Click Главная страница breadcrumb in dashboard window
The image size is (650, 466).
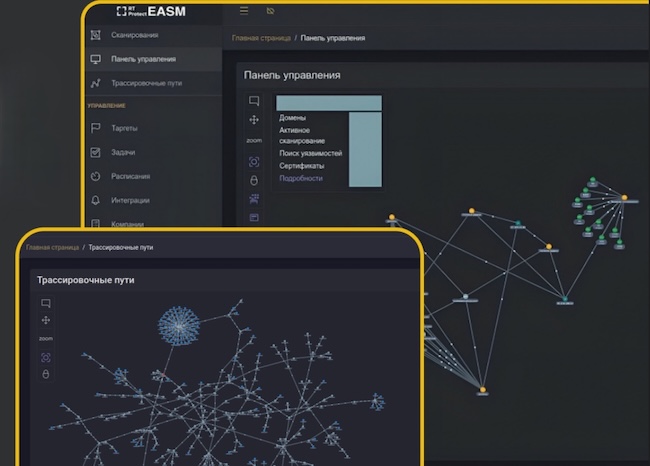pos(261,38)
